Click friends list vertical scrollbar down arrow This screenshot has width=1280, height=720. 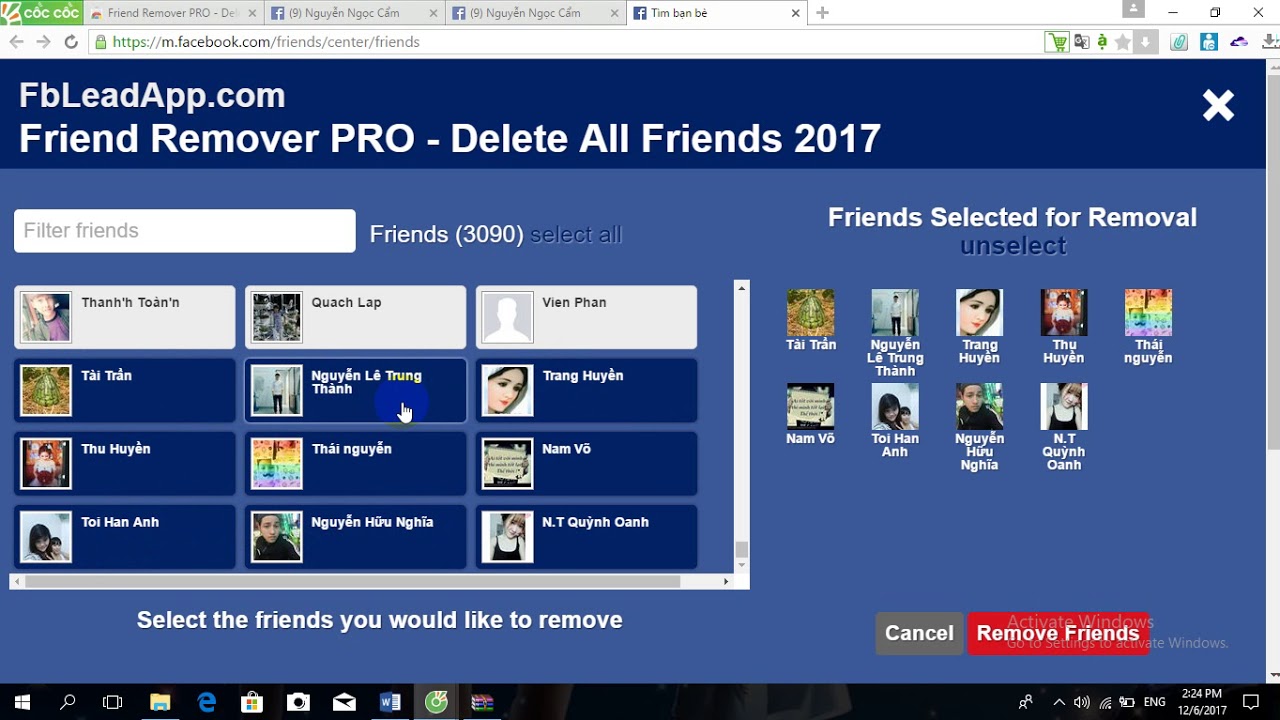point(741,566)
